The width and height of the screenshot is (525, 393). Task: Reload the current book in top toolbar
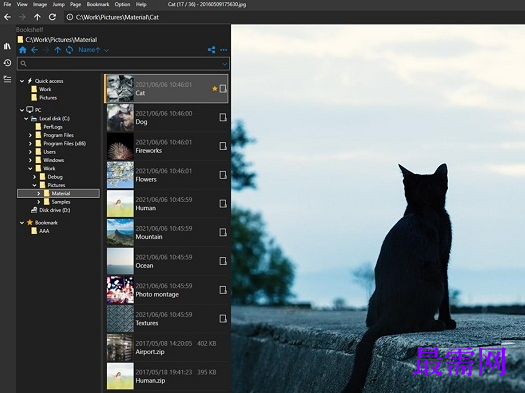[x=52, y=17]
